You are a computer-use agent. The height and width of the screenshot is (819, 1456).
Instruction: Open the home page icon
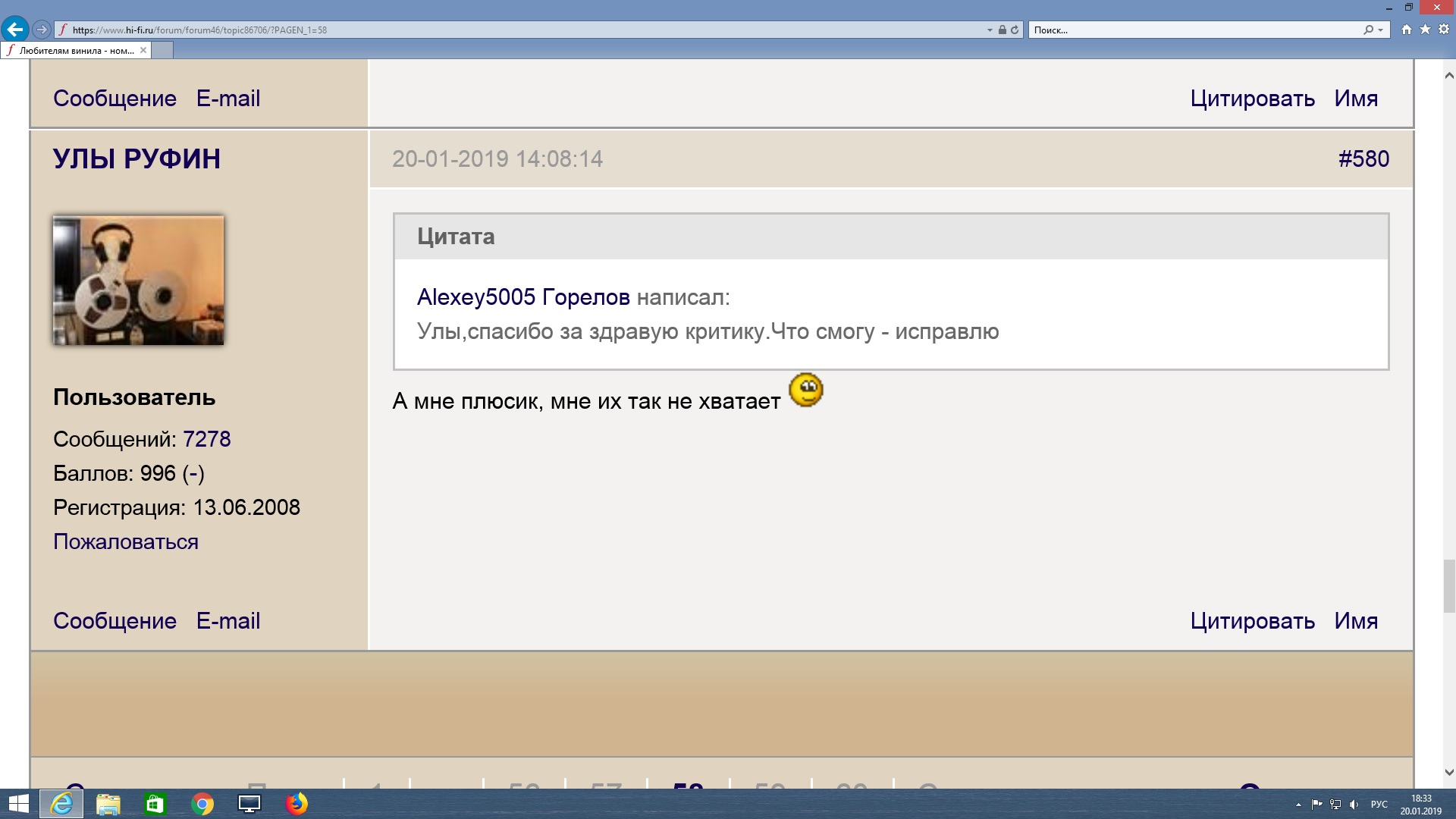pos(1406,30)
